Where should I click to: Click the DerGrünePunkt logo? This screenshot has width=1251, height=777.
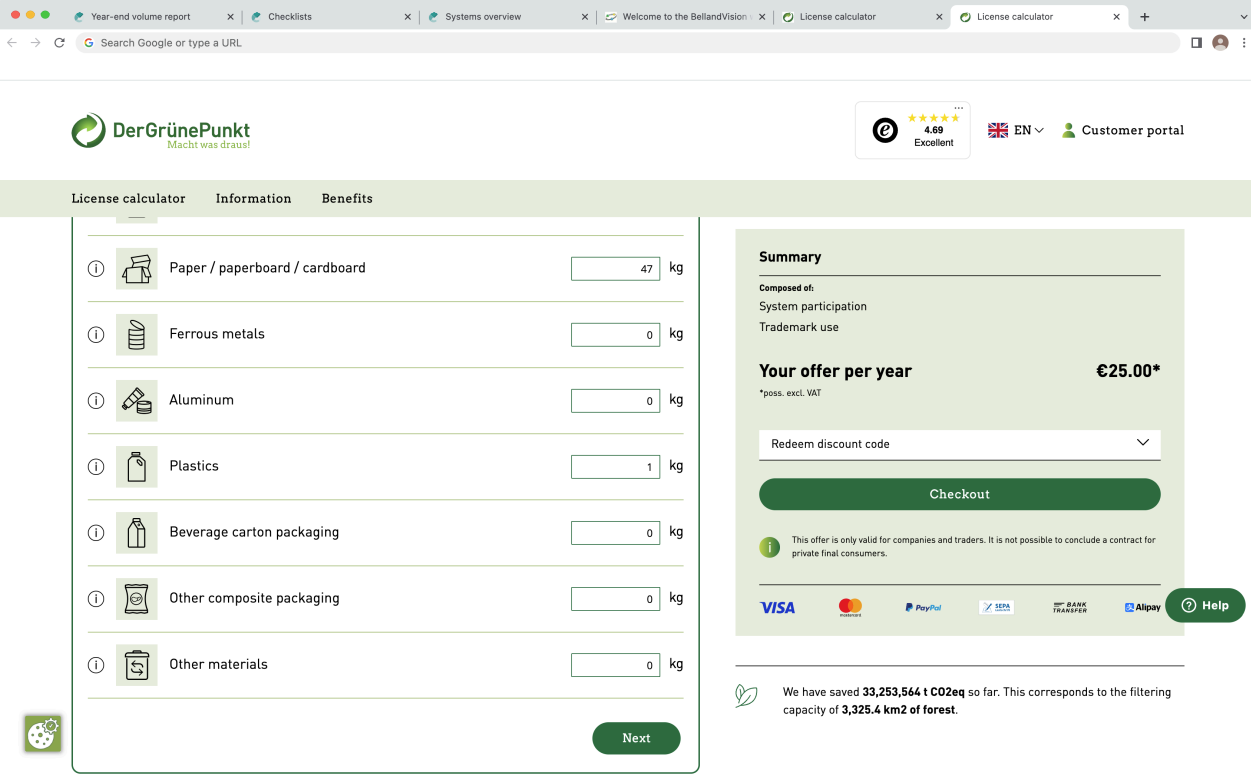[x=161, y=131]
